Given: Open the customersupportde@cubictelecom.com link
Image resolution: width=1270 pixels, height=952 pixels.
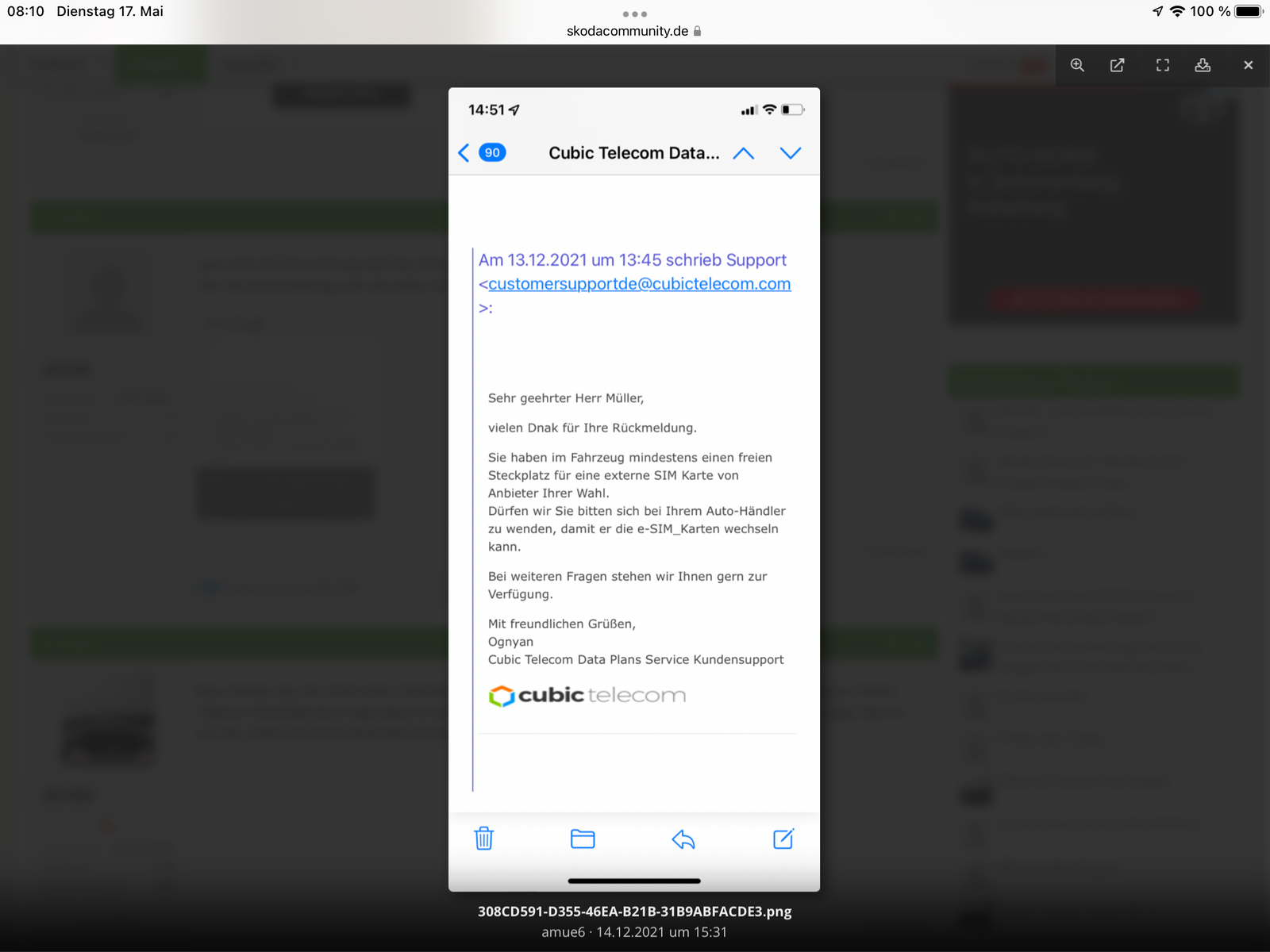Looking at the screenshot, I should (639, 284).
